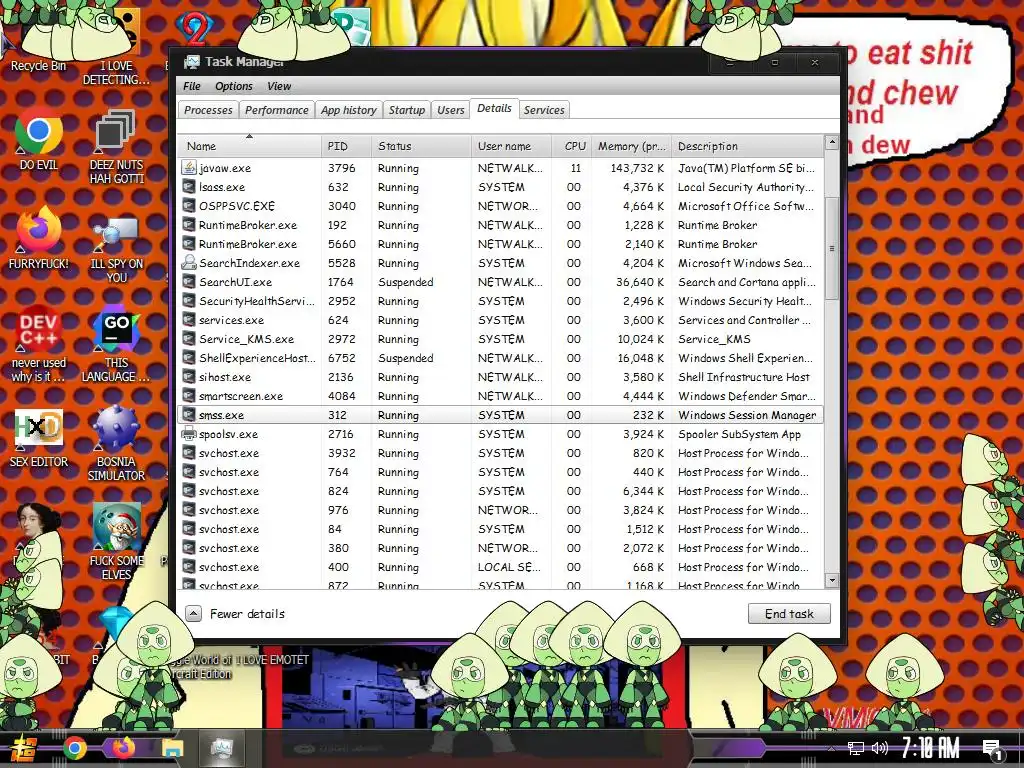Open the File menu
The image size is (1024, 768).
click(x=192, y=86)
